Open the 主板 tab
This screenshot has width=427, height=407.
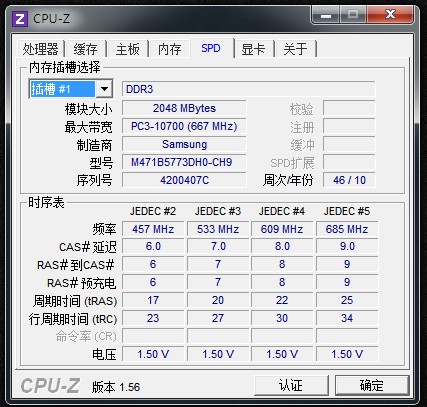pyautogui.click(x=128, y=49)
